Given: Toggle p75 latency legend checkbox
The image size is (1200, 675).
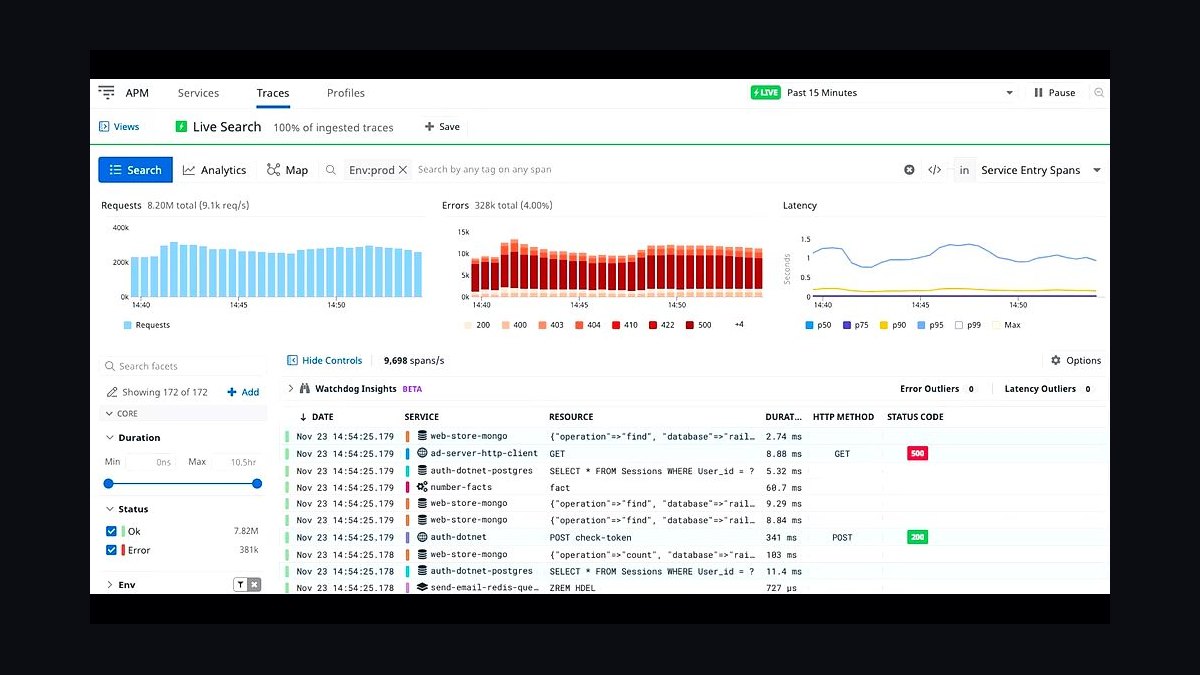Looking at the screenshot, I should (847, 325).
